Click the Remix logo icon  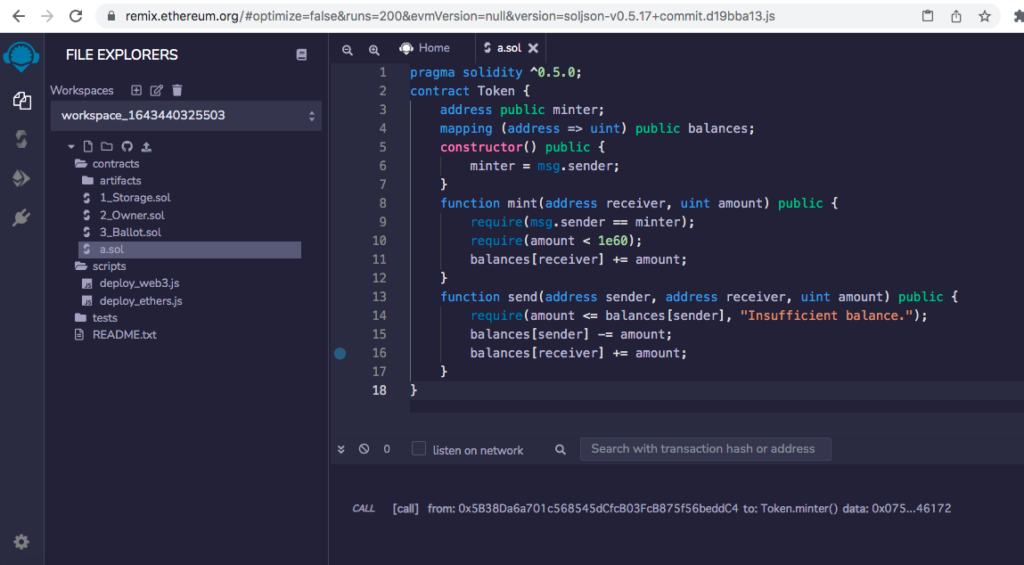click(22, 57)
